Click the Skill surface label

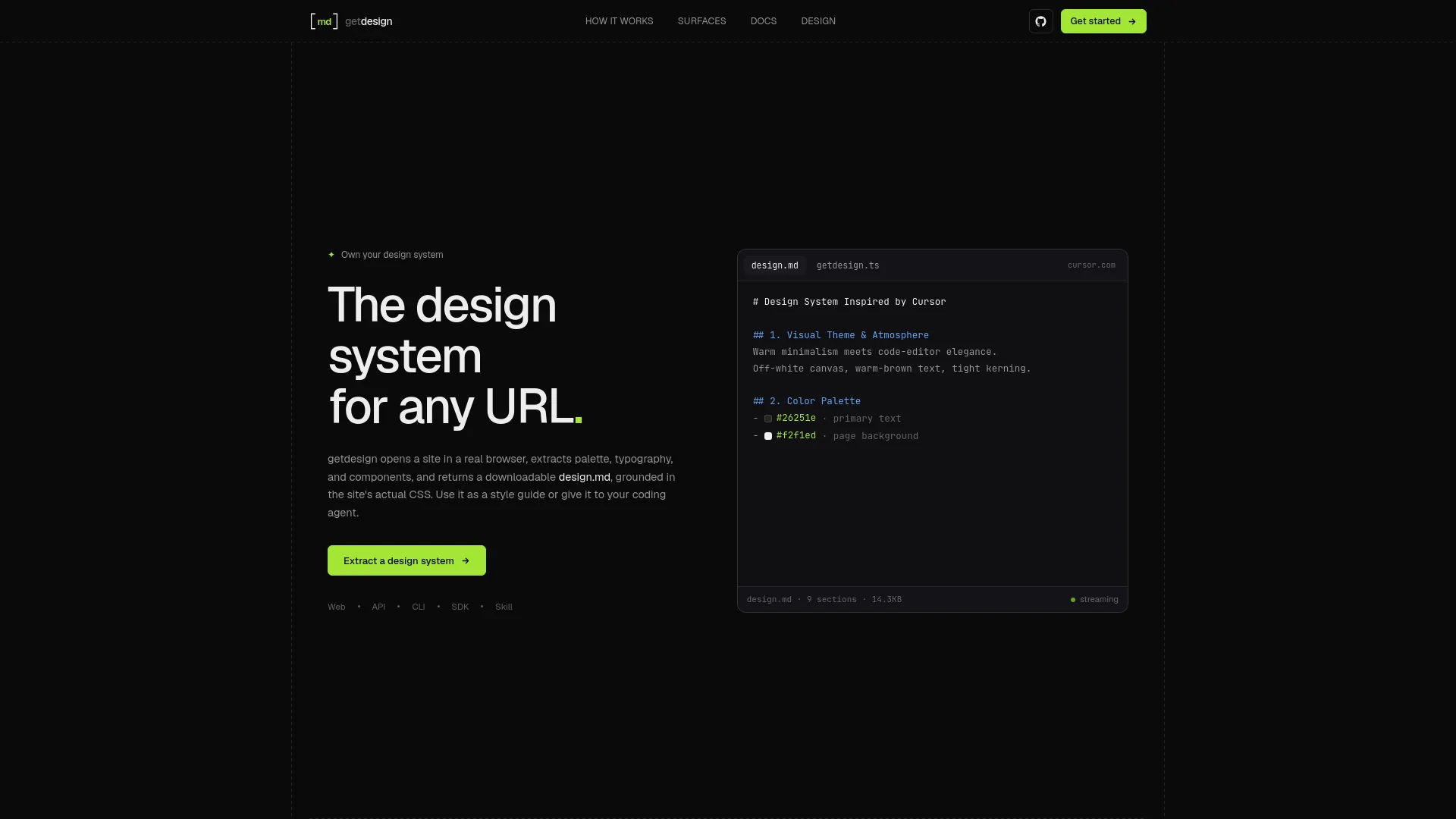click(504, 607)
